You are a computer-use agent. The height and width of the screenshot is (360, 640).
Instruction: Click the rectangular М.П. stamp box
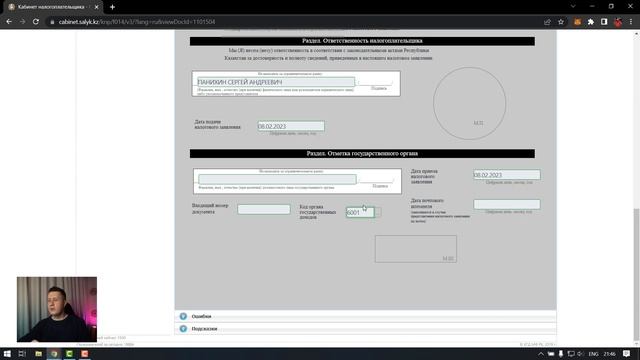pyautogui.click(x=416, y=249)
